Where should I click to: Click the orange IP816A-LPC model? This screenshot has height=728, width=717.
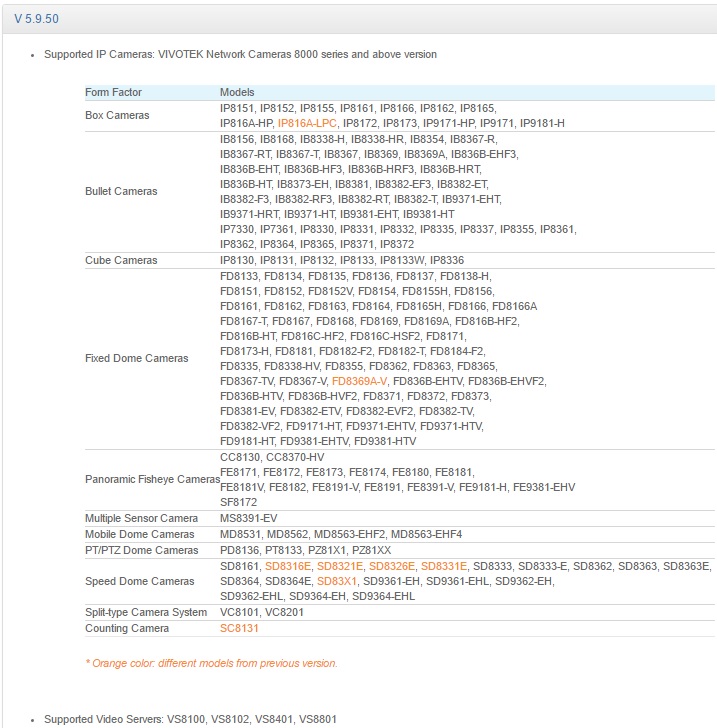(x=307, y=124)
